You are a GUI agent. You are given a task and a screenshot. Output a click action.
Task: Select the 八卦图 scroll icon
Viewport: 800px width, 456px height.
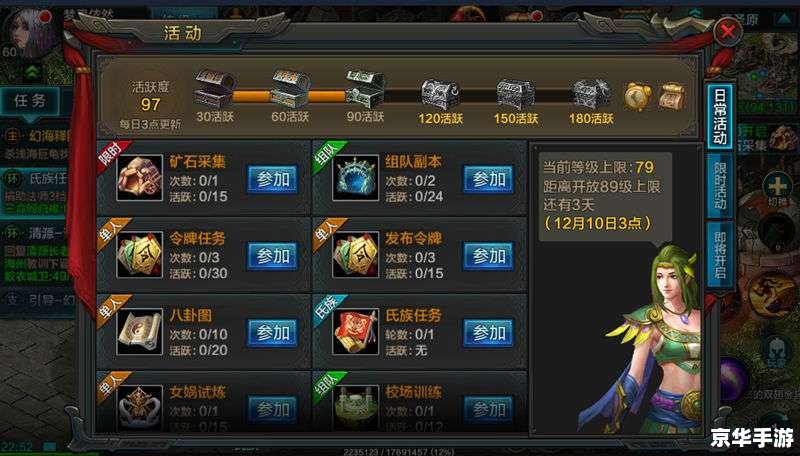point(139,332)
